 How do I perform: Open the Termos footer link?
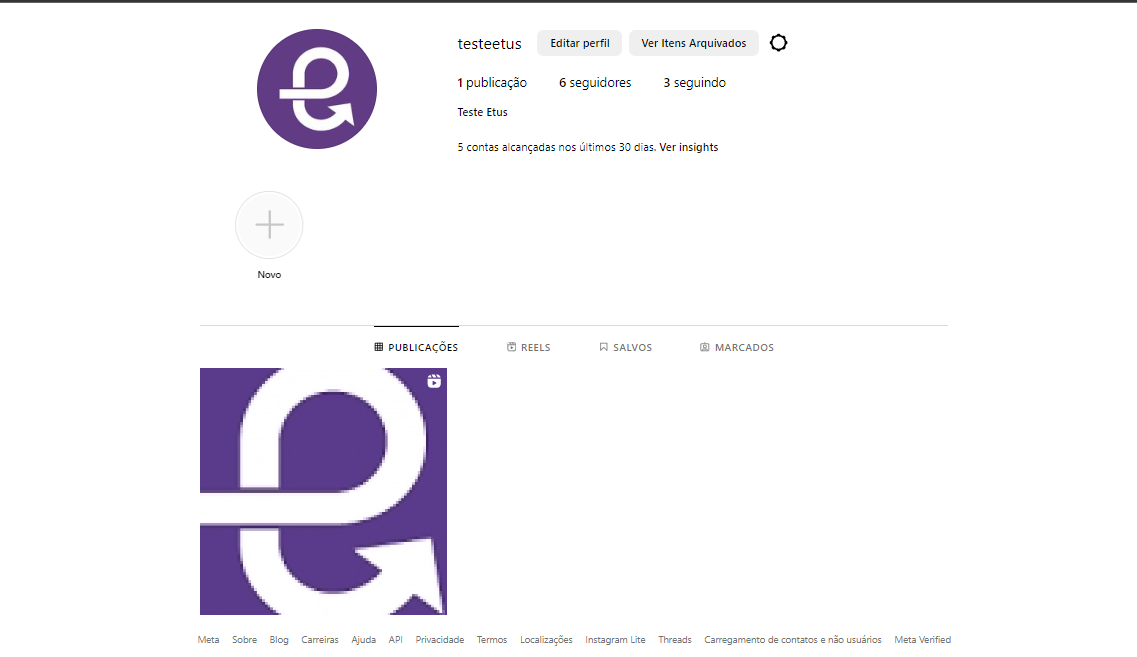pos(492,640)
